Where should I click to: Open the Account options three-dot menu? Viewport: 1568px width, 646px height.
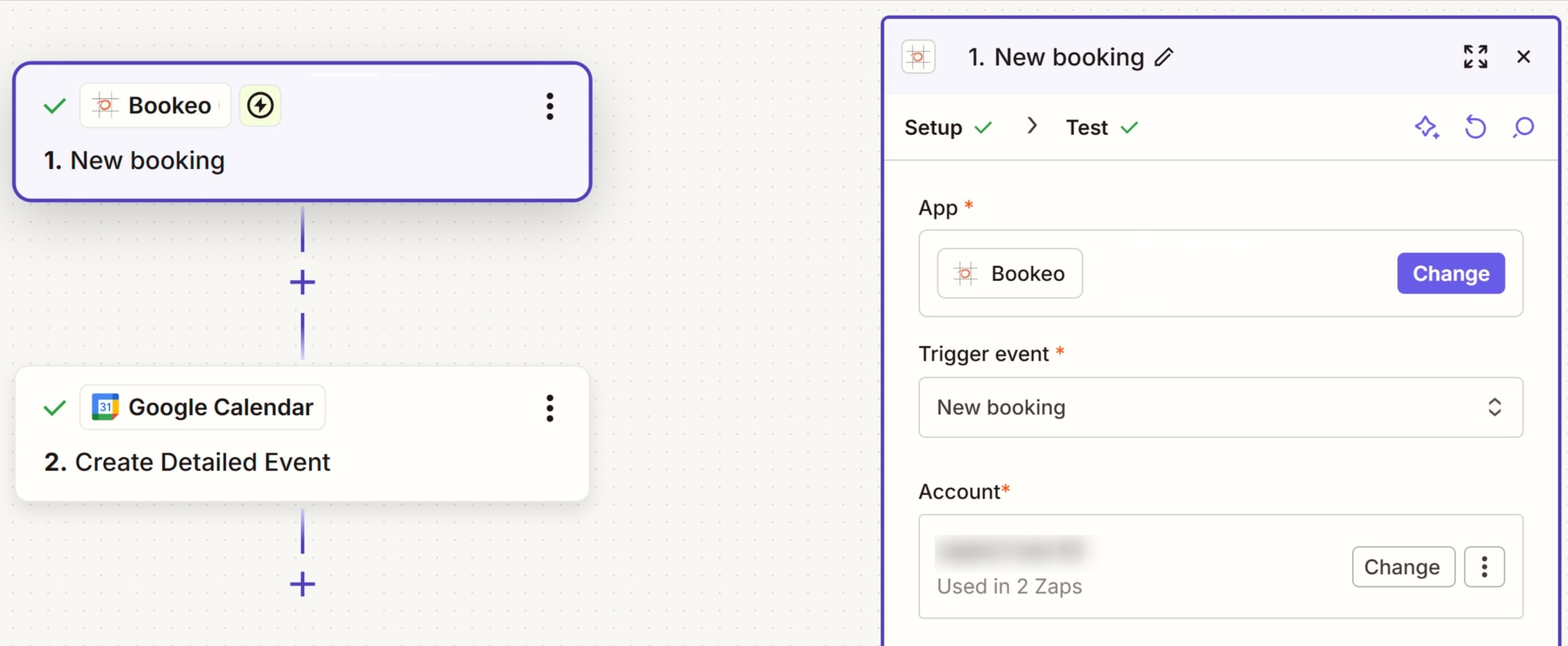pos(1484,567)
